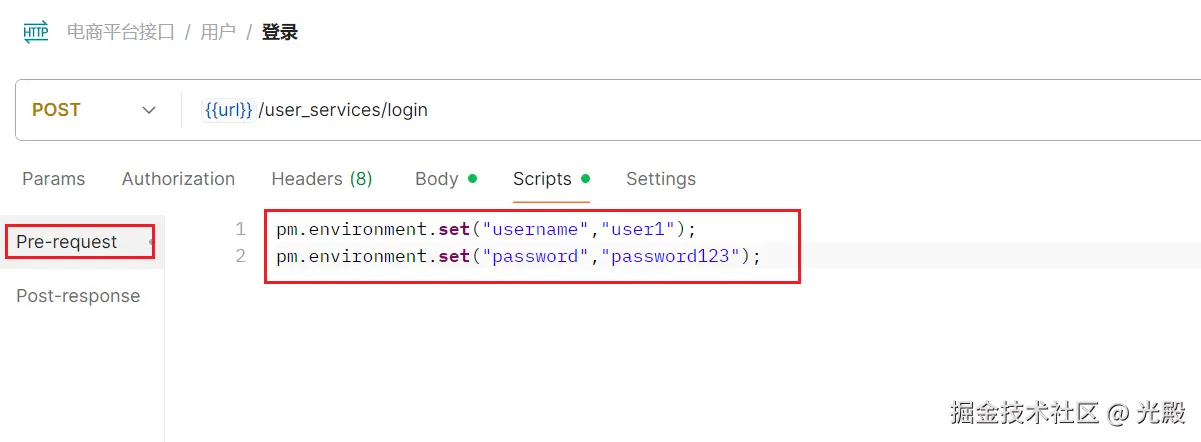This screenshot has width=1201, height=442.
Task: Click the {{url}} variable in the URL bar
Action: pyautogui.click(x=228, y=110)
